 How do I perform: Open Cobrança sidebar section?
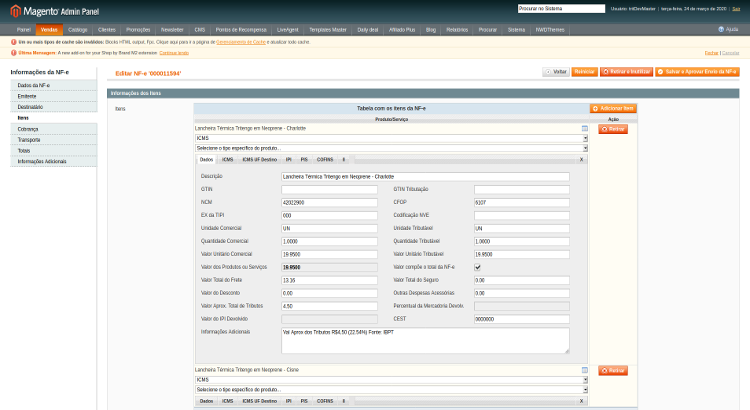point(54,129)
